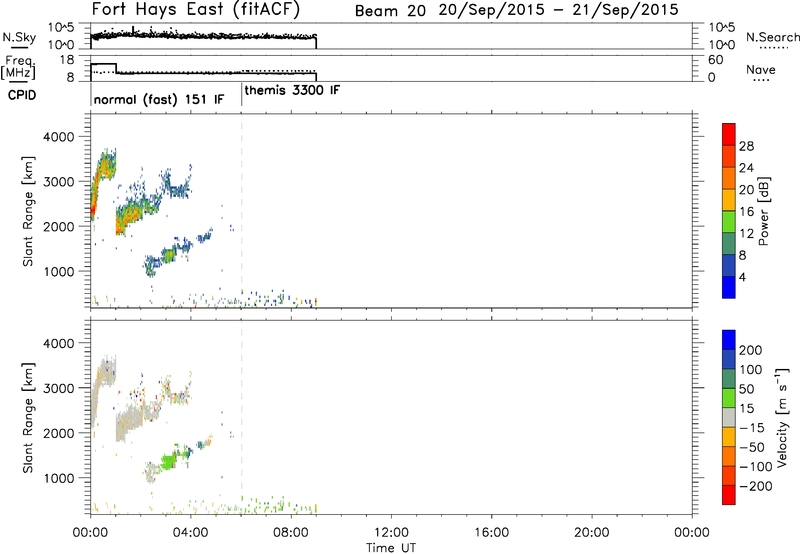Click the 'Nave' legend label
800x554 pixels.
[x=761, y=69]
